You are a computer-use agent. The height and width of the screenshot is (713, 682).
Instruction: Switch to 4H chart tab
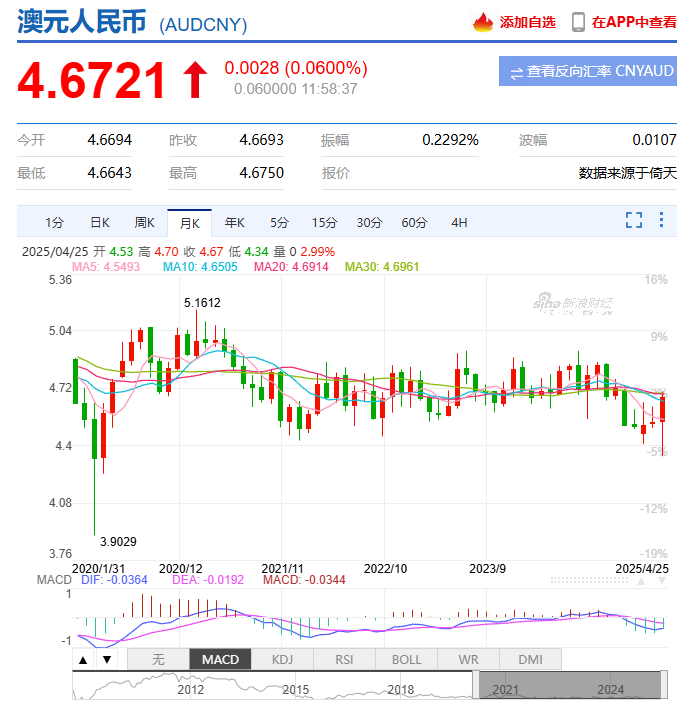click(x=459, y=223)
